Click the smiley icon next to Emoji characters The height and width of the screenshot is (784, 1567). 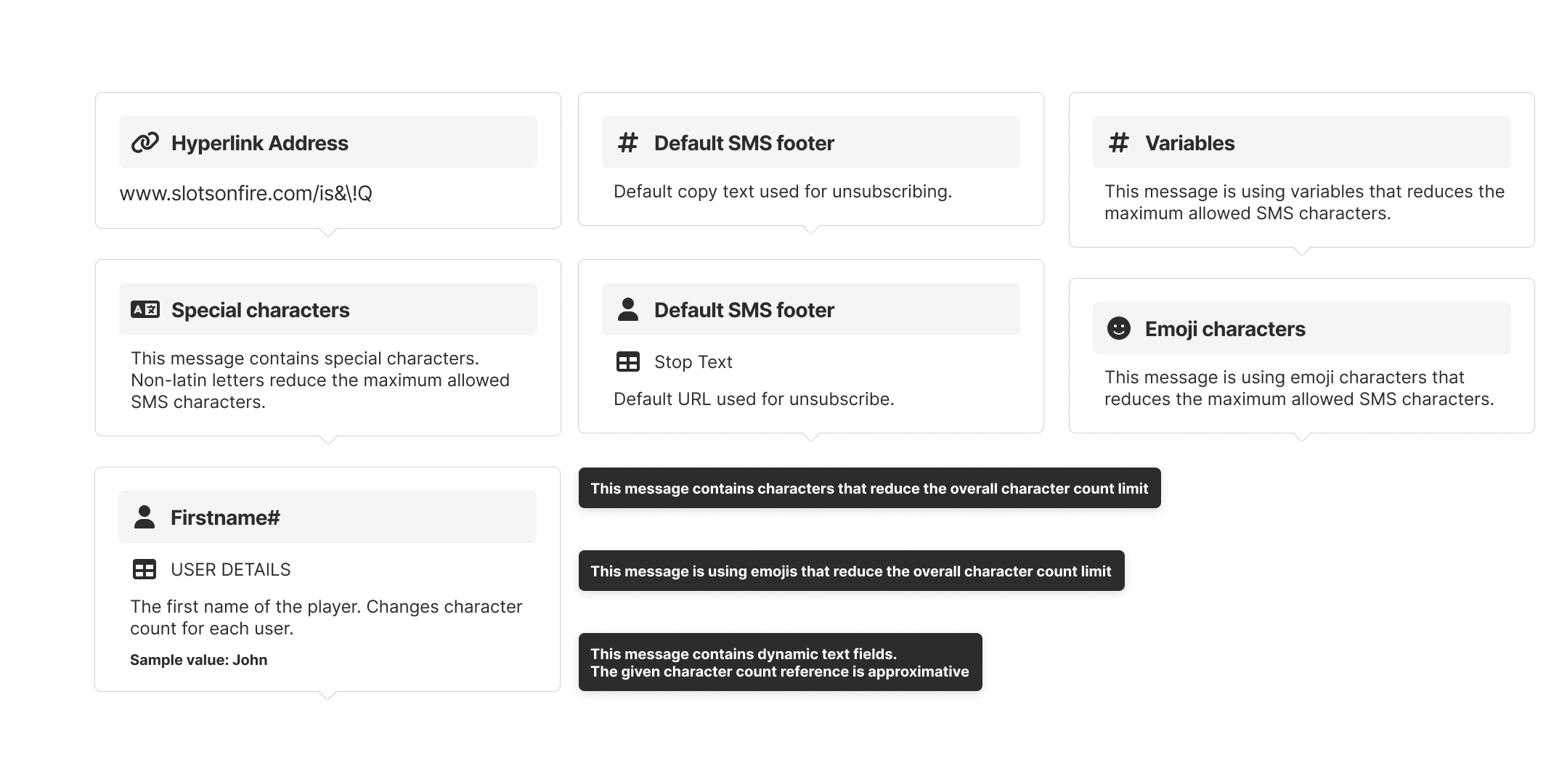[x=1118, y=328]
